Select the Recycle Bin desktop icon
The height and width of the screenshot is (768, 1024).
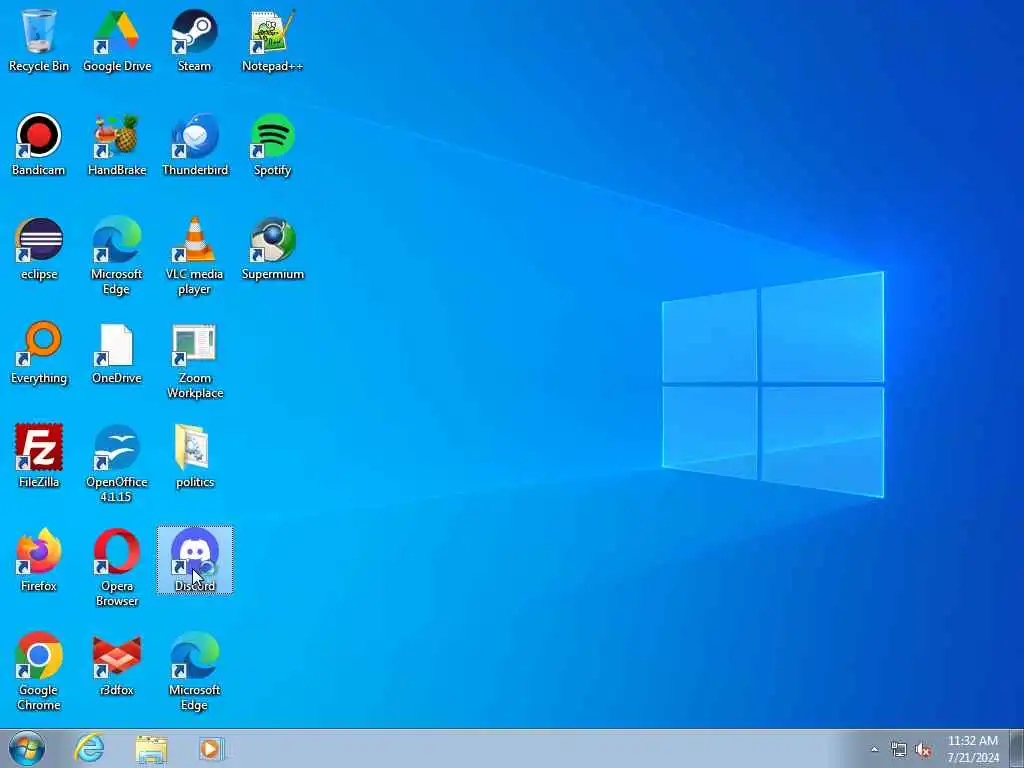(39, 40)
